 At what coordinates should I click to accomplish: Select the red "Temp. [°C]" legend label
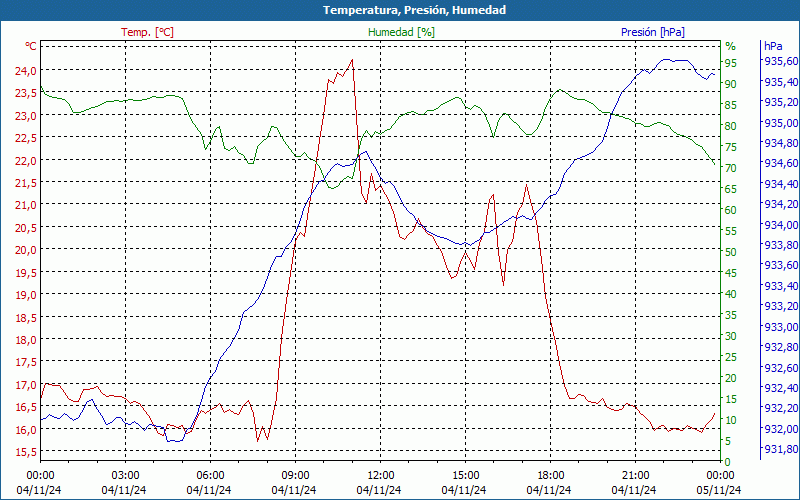pos(147,32)
